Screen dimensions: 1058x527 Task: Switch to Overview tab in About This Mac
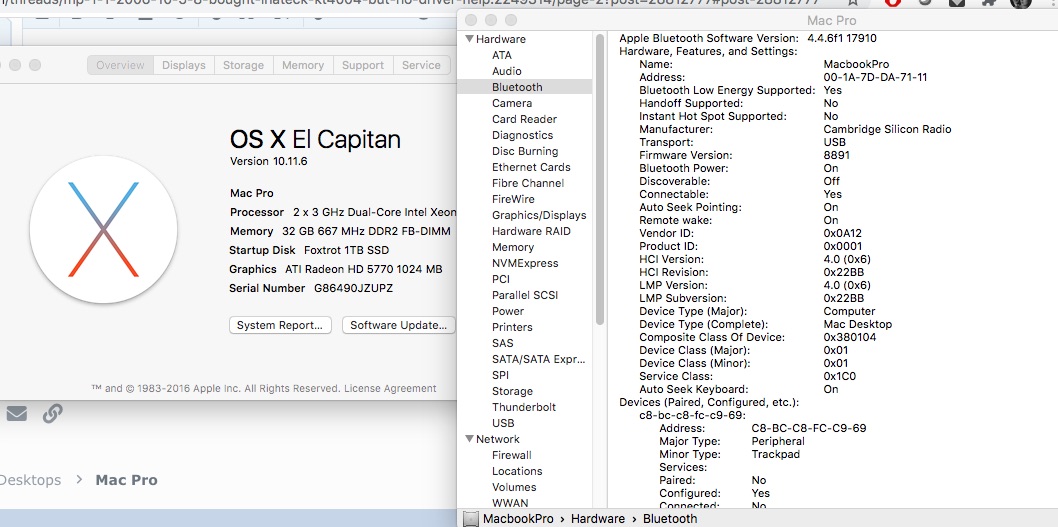click(120, 65)
